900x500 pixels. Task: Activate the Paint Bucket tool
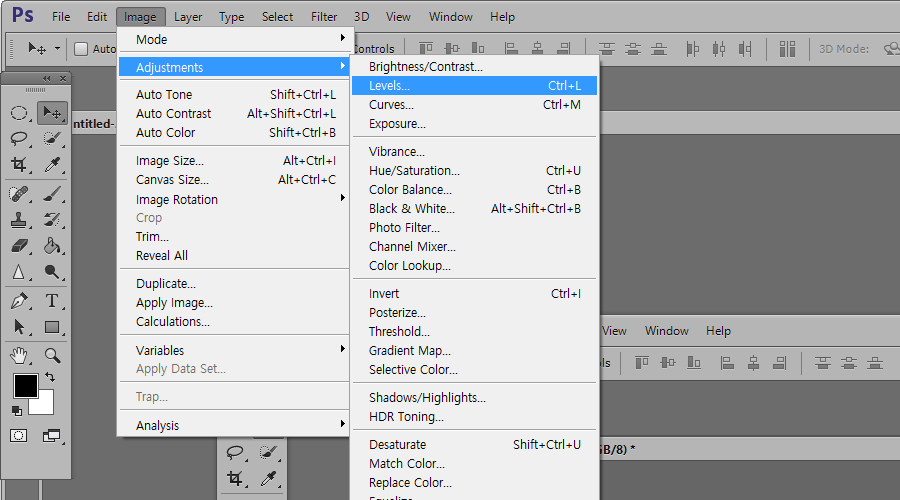pyautogui.click(x=52, y=246)
